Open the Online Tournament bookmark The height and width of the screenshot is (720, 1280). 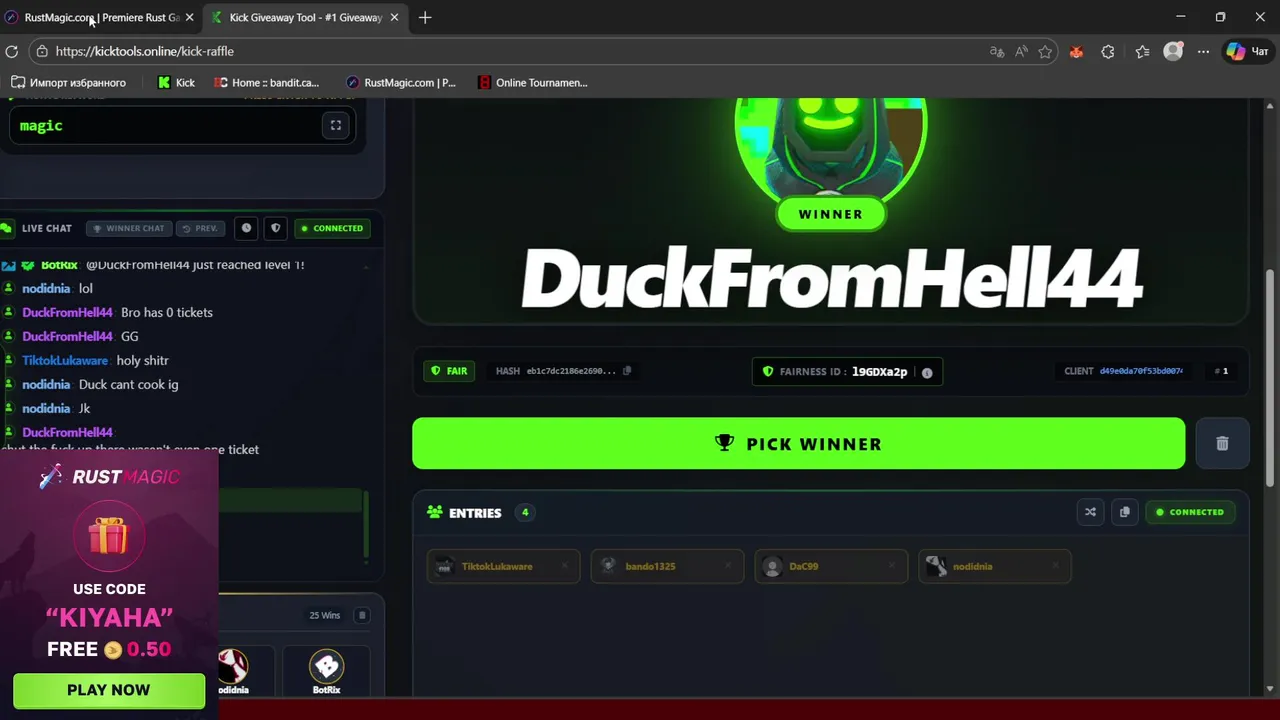click(x=533, y=83)
